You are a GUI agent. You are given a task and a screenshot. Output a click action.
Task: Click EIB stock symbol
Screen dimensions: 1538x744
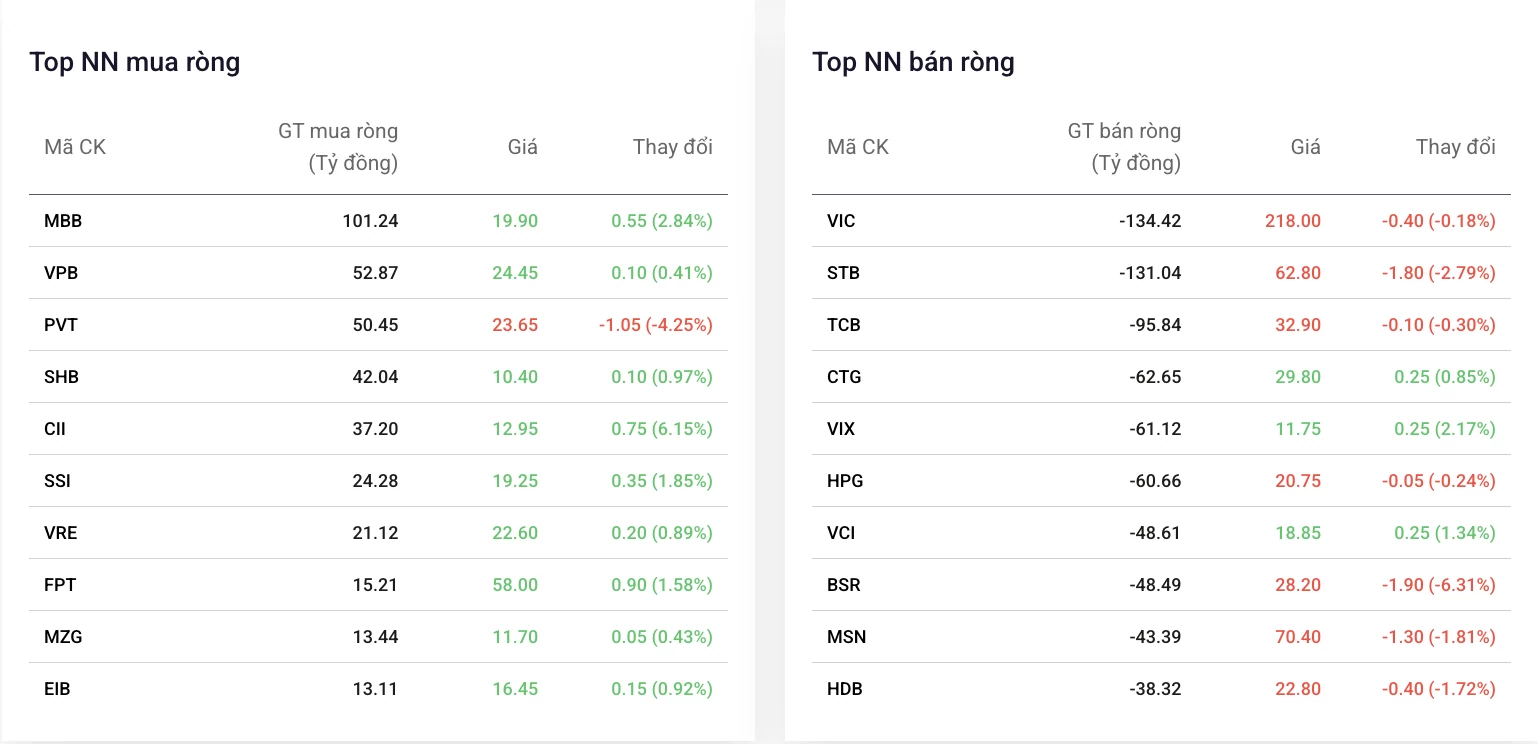(57, 689)
